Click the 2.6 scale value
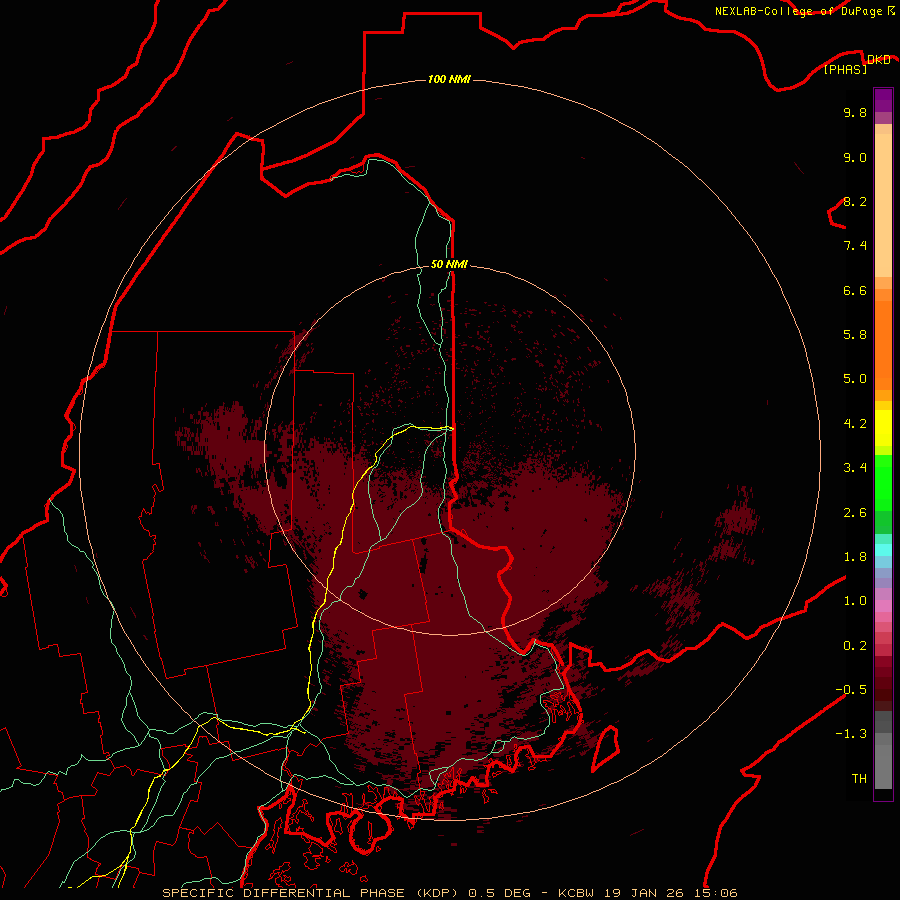The height and width of the screenshot is (900, 900). pos(855,513)
